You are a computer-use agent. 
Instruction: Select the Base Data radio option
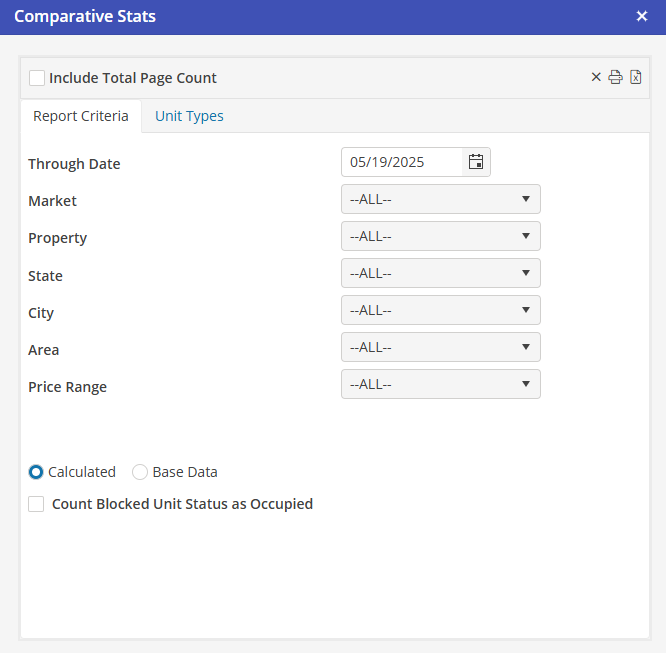(140, 472)
